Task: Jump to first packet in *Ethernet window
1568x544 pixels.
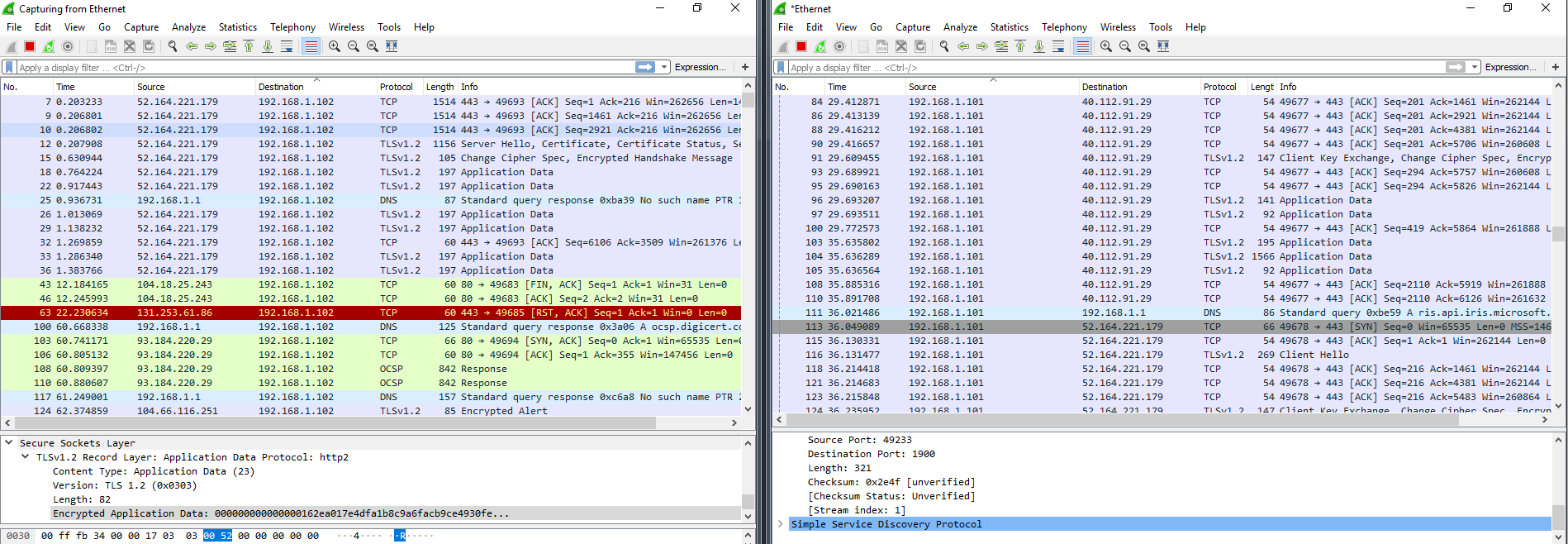Action: [1020, 46]
